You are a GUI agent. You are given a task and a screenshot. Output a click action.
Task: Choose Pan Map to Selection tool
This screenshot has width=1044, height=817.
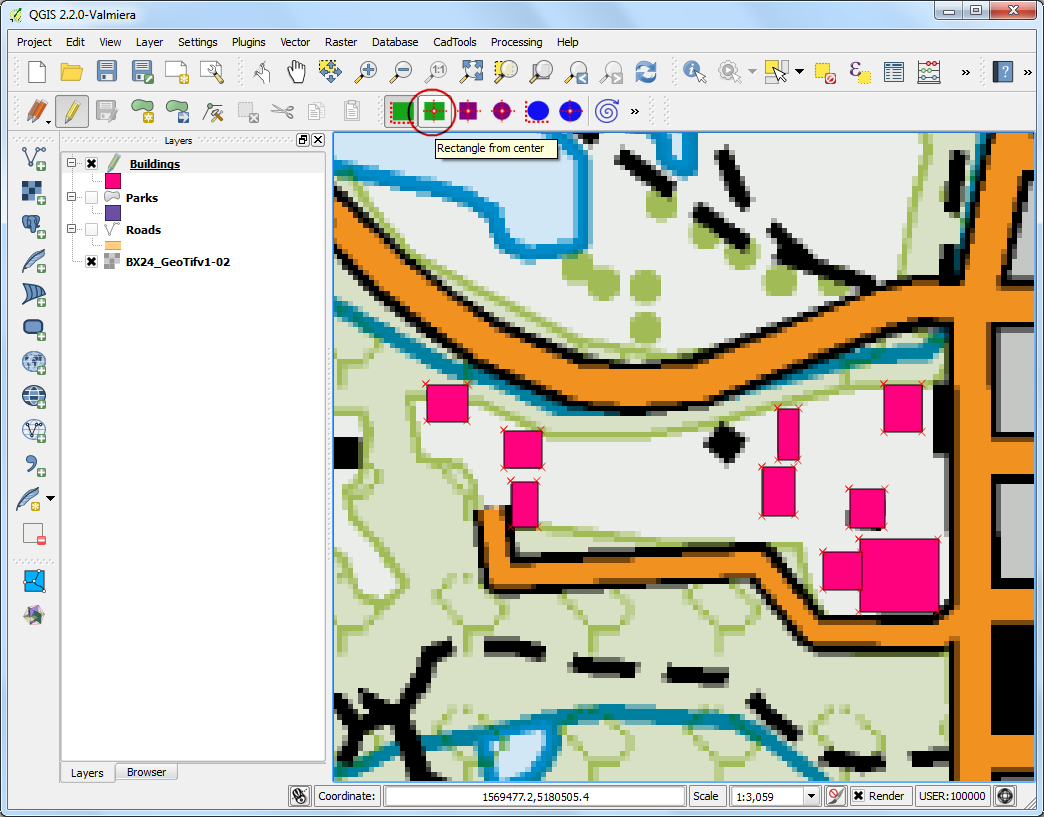point(330,71)
